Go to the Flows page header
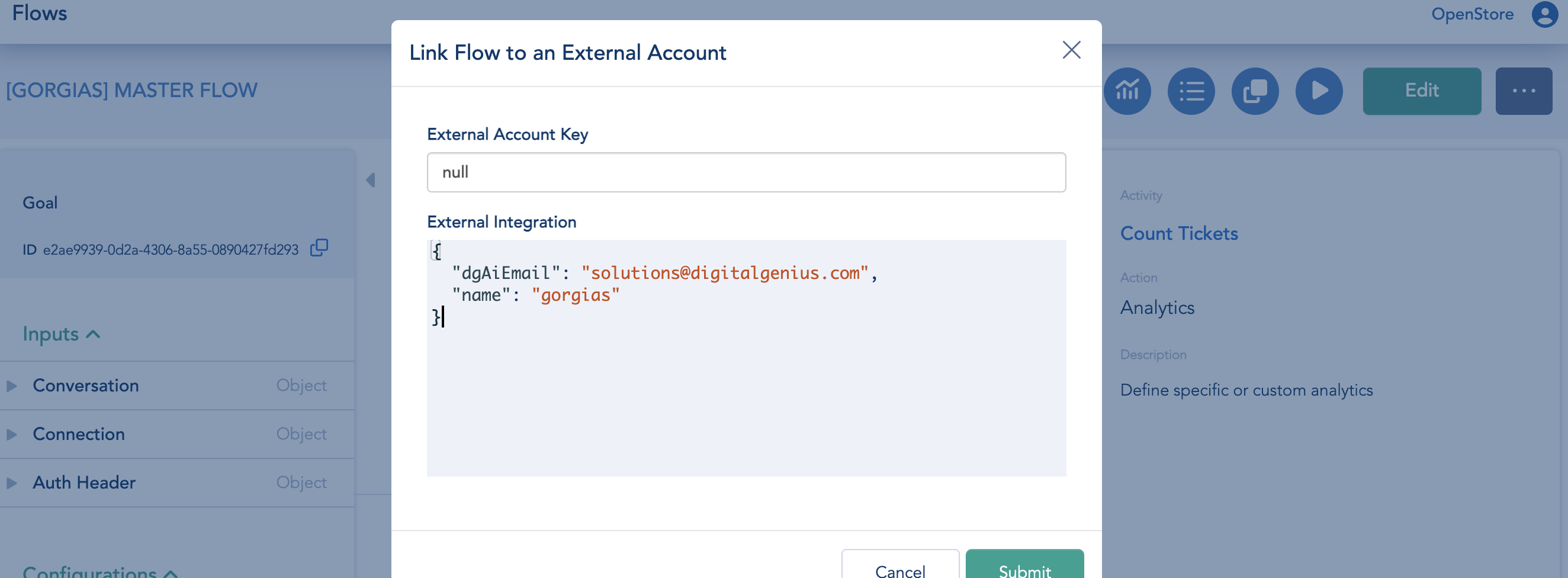Viewport: 1568px width, 578px height. tap(40, 13)
